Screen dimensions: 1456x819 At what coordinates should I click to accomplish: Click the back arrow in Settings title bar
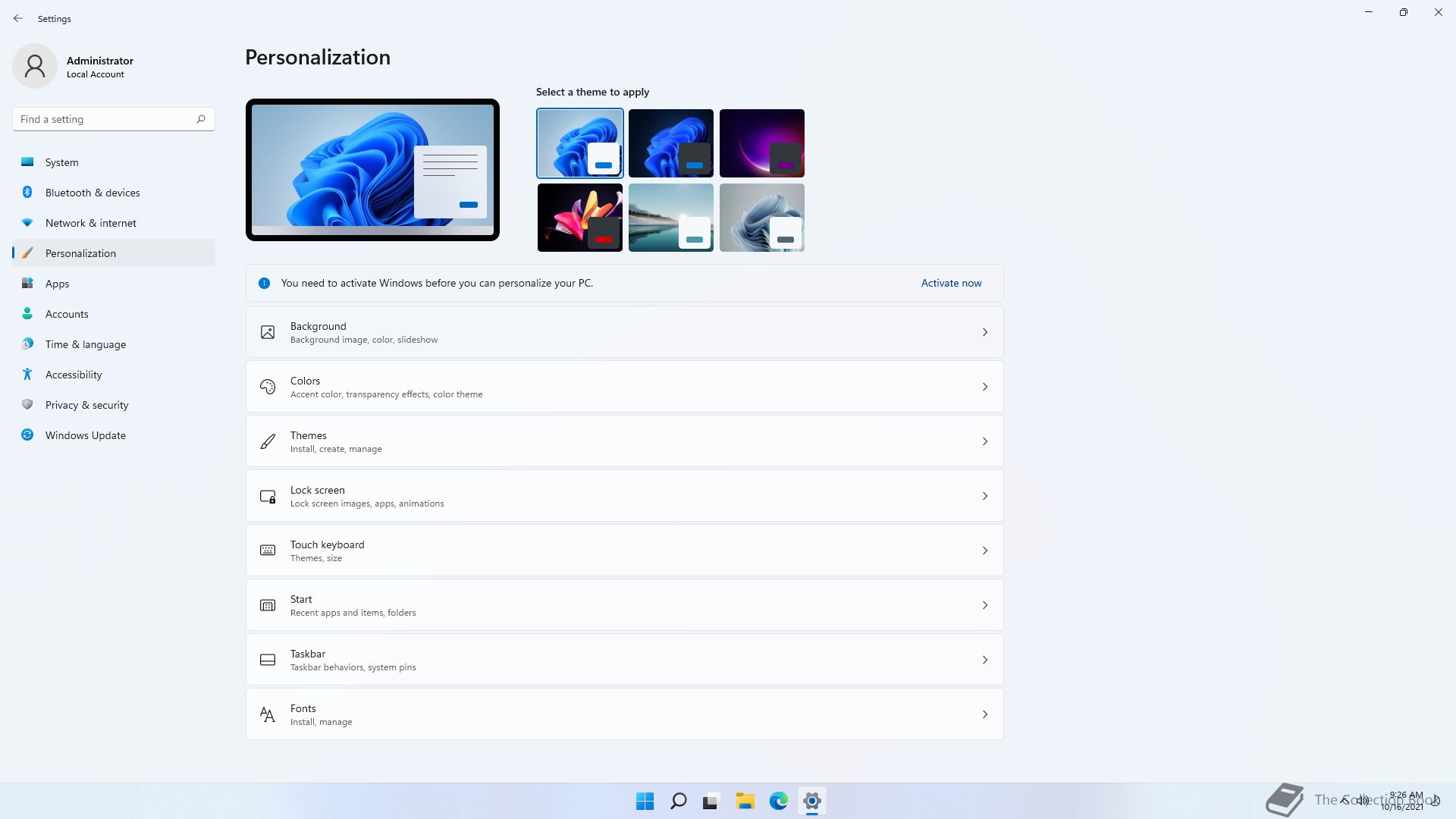(18, 18)
